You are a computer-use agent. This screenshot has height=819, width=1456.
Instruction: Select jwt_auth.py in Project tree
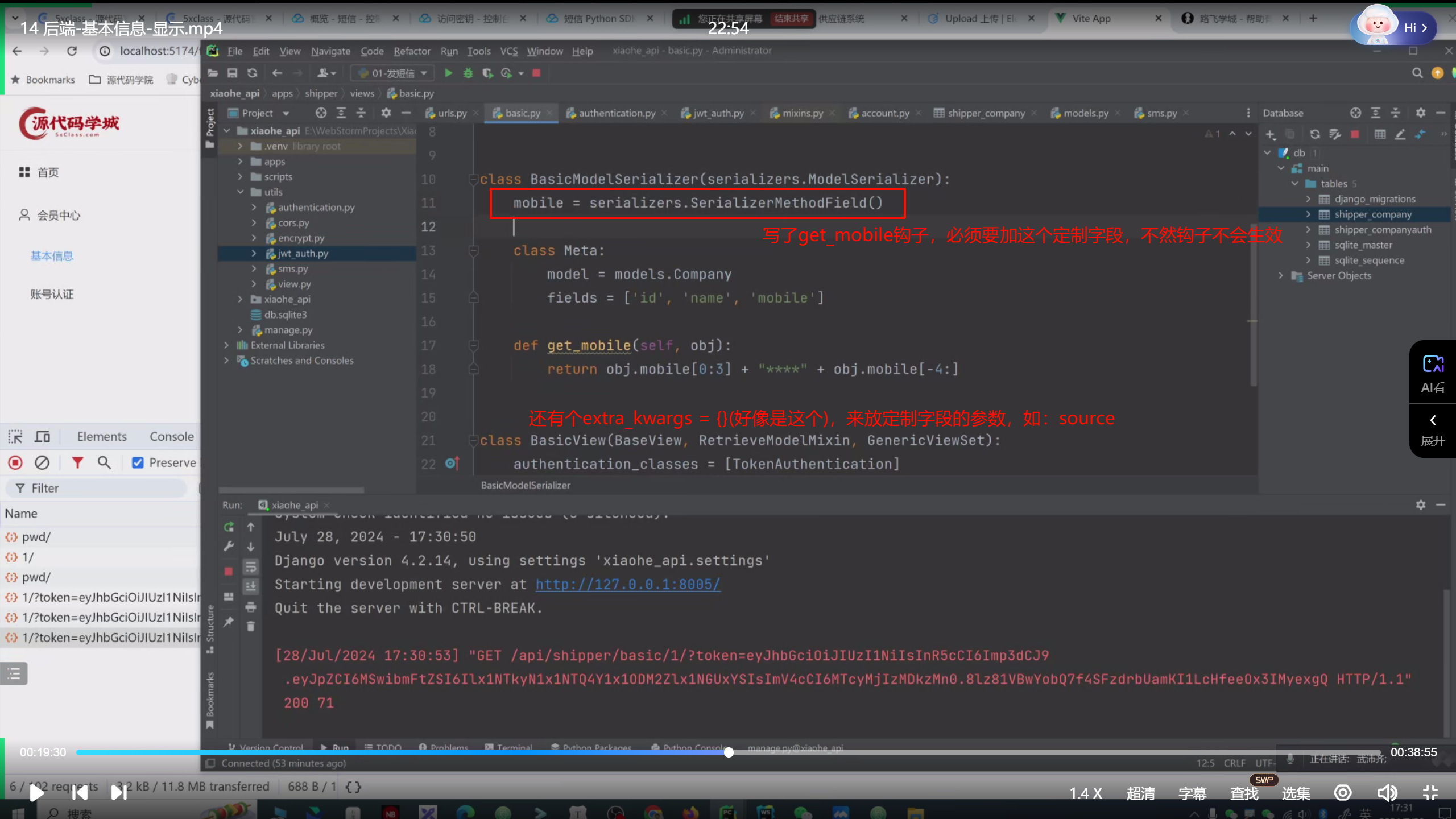303,254
